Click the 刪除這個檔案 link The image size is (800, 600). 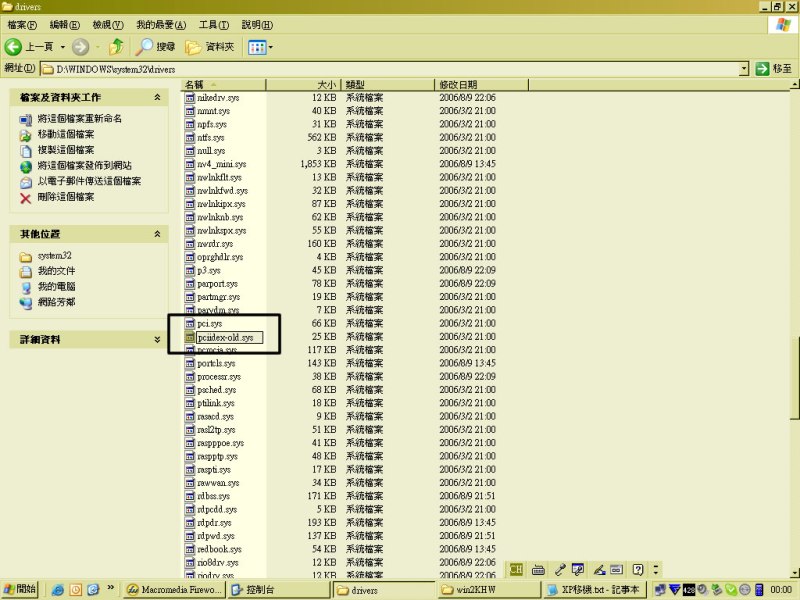(x=66, y=196)
